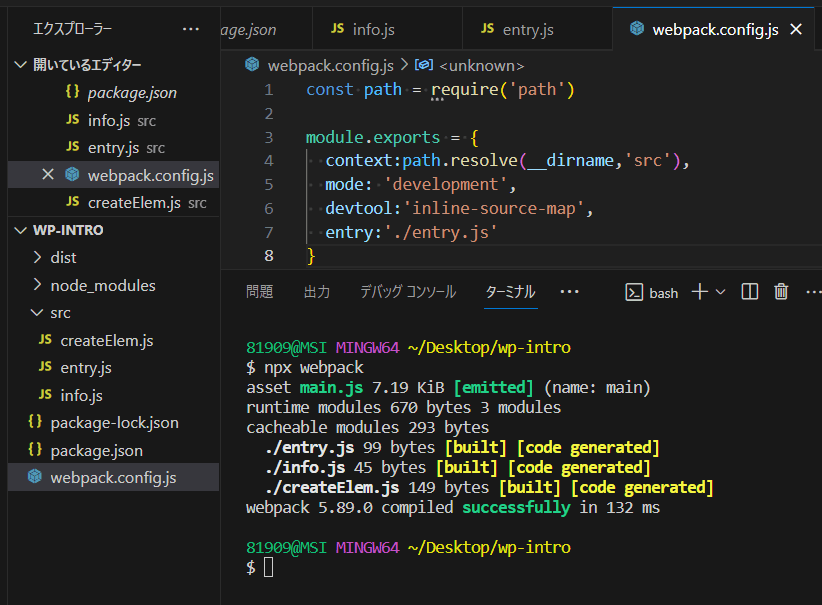The height and width of the screenshot is (605, 822).
Task: Open the panel overflow ellipsis after ターミナル
Action: click(569, 291)
